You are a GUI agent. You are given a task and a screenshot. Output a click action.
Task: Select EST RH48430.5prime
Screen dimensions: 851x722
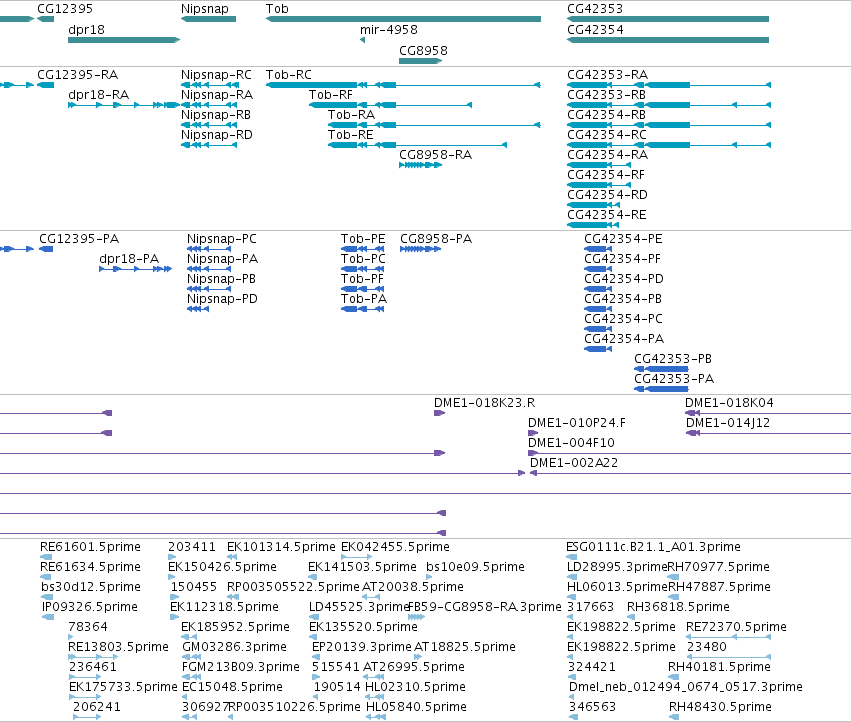[674, 717]
